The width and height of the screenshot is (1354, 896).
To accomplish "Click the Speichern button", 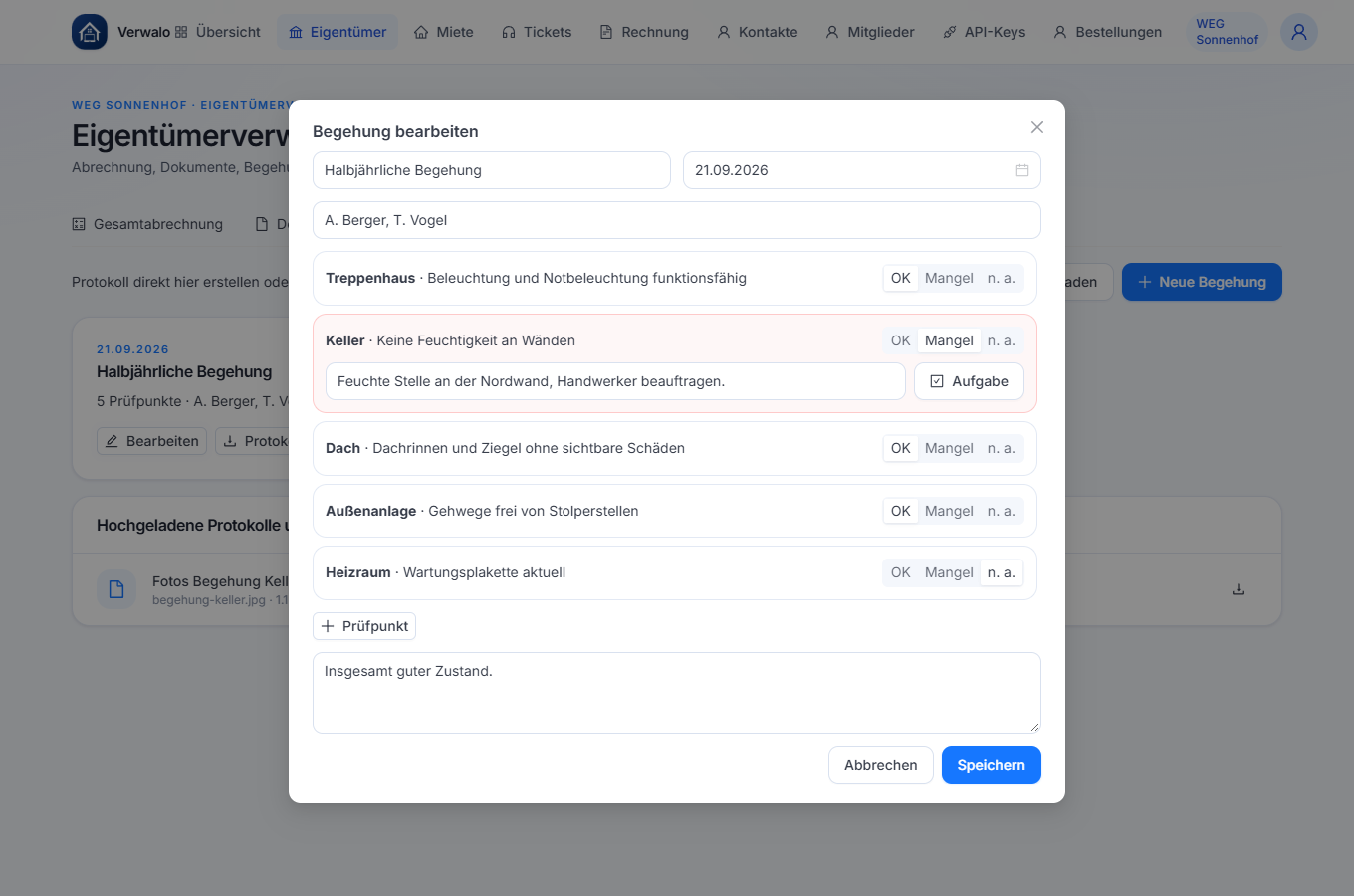I will (x=992, y=765).
